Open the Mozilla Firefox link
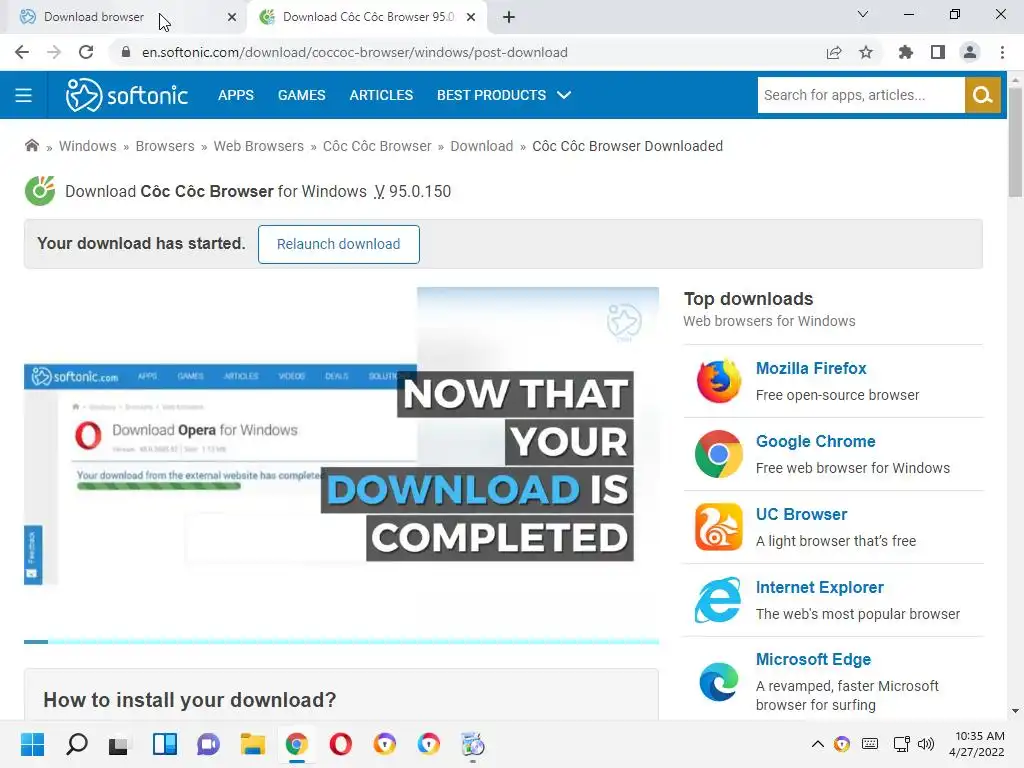The width and height of the screenshot is (1024, 768). (811, 368)
